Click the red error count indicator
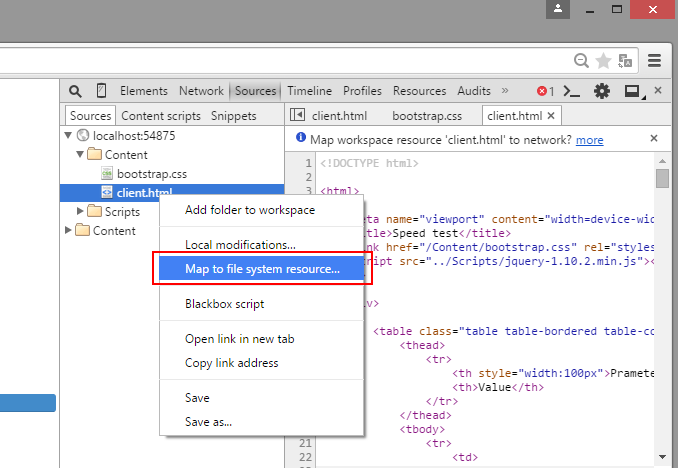 coord(545,91)
